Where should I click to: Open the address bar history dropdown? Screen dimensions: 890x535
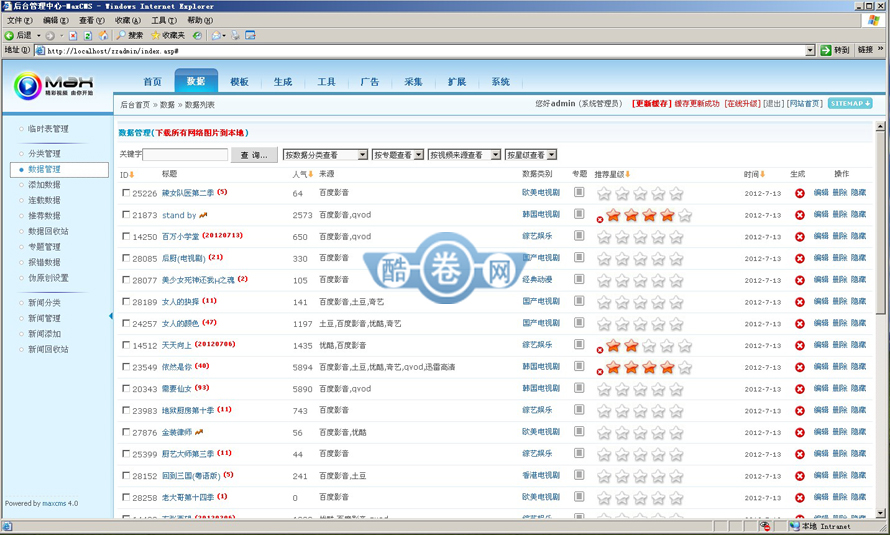pos(810,50)
